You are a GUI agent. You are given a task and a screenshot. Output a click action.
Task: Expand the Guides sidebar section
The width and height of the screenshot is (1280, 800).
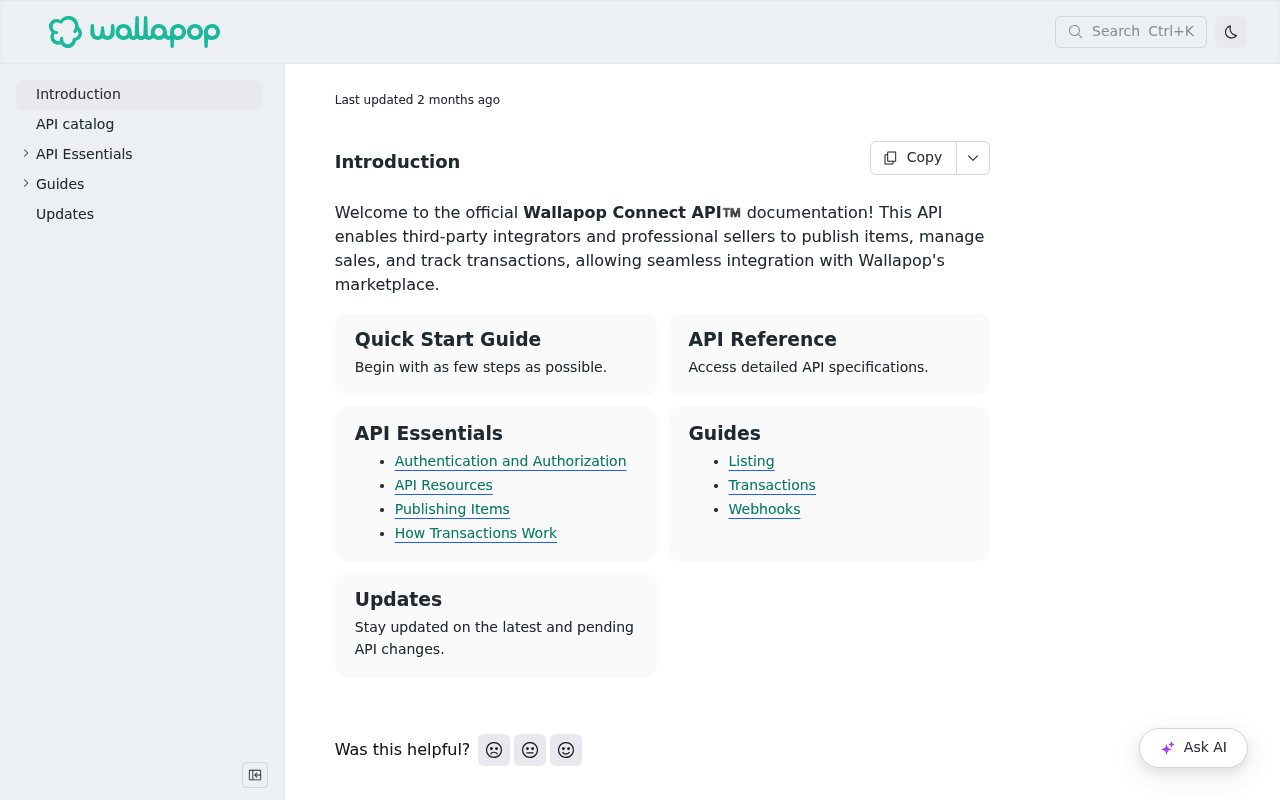[26, 184]
